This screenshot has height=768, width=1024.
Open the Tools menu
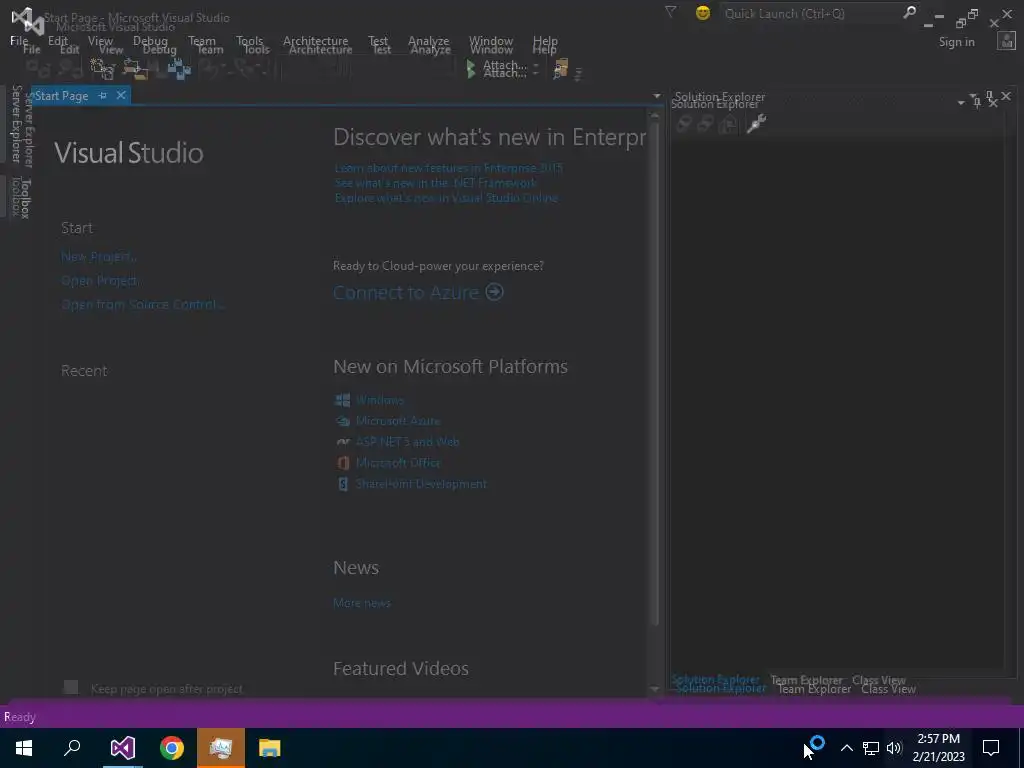click(x=249, y=40)
